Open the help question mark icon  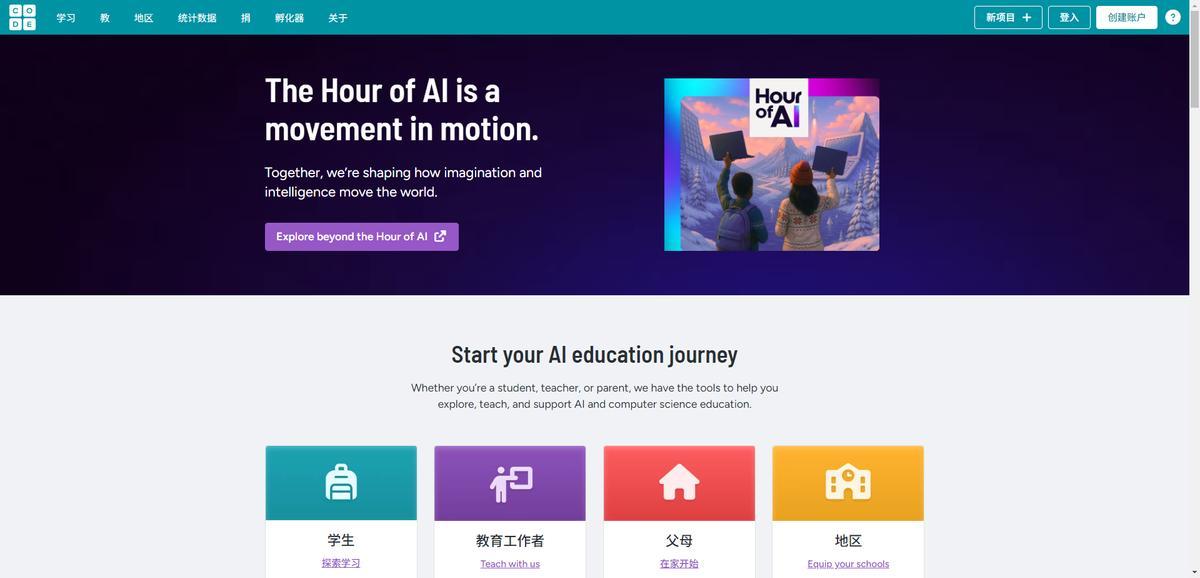[1173, 17]
